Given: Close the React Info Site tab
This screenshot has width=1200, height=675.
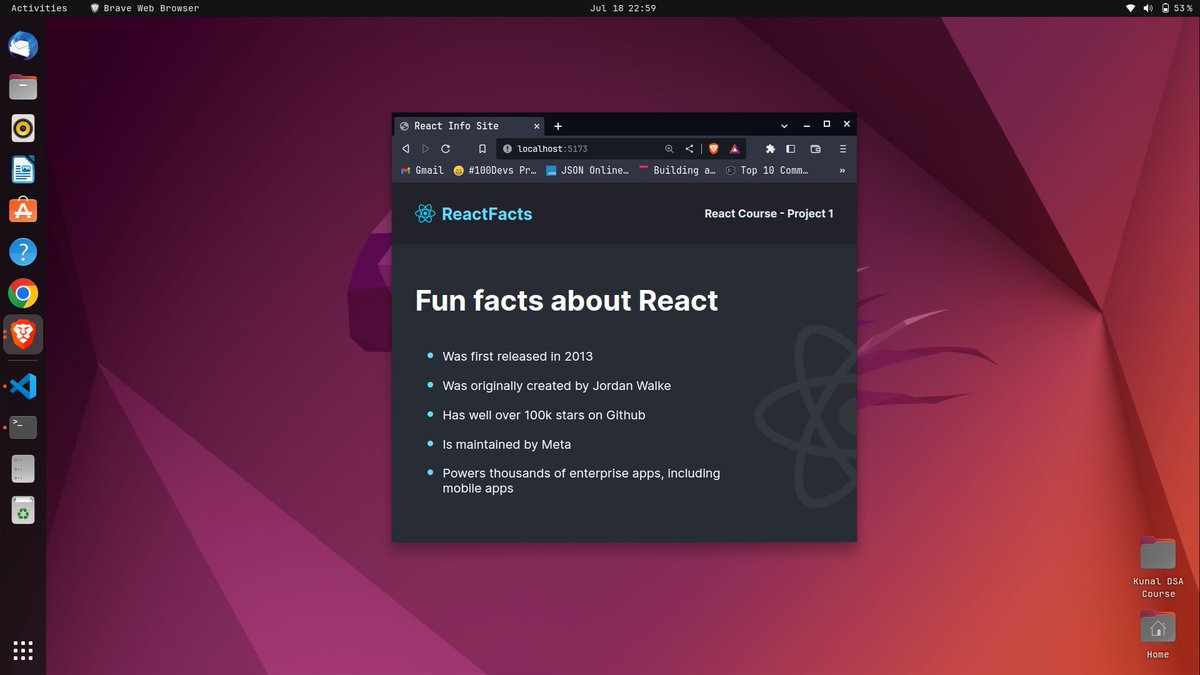Looking at the screenshot, I should (537, 126).
